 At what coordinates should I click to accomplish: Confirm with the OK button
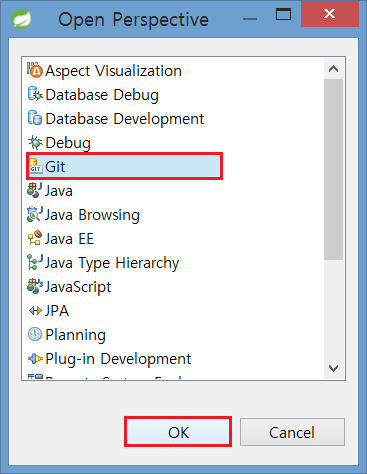(x=178, y=432)
